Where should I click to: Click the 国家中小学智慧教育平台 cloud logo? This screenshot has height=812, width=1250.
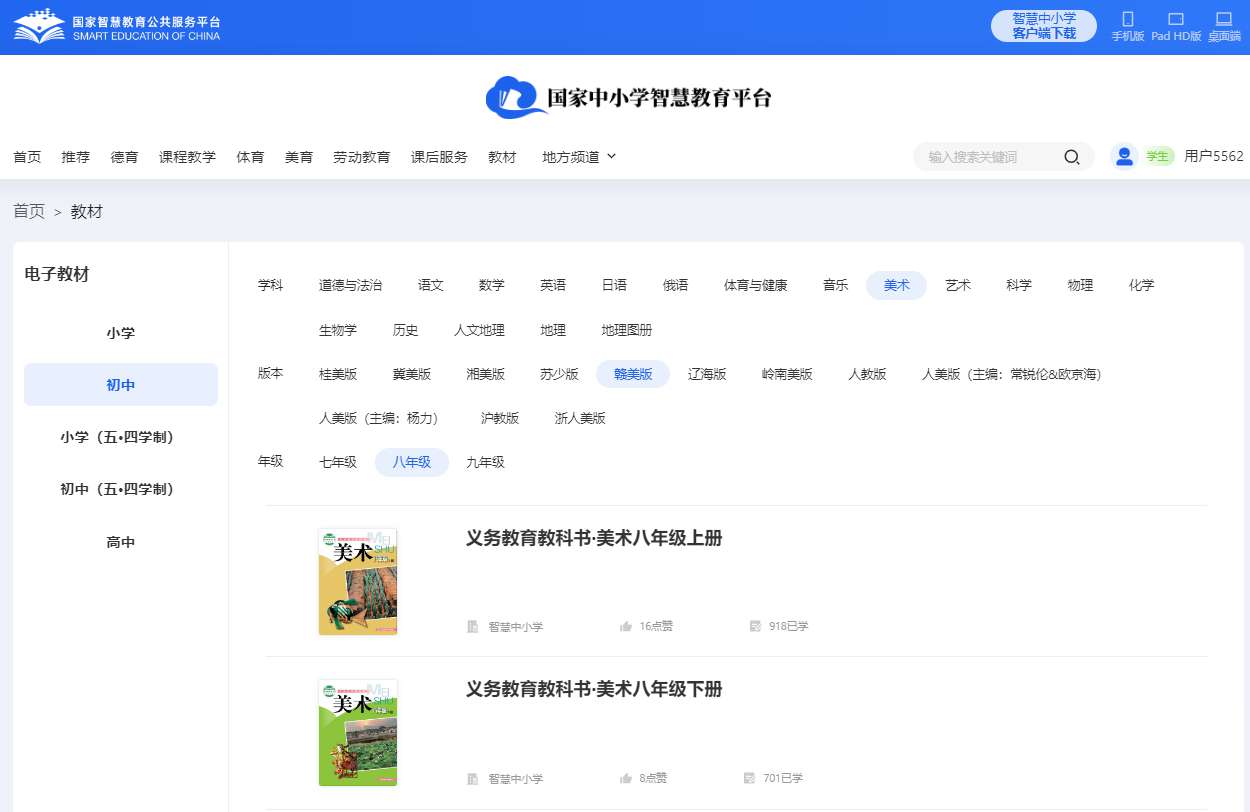click(628, 97)
